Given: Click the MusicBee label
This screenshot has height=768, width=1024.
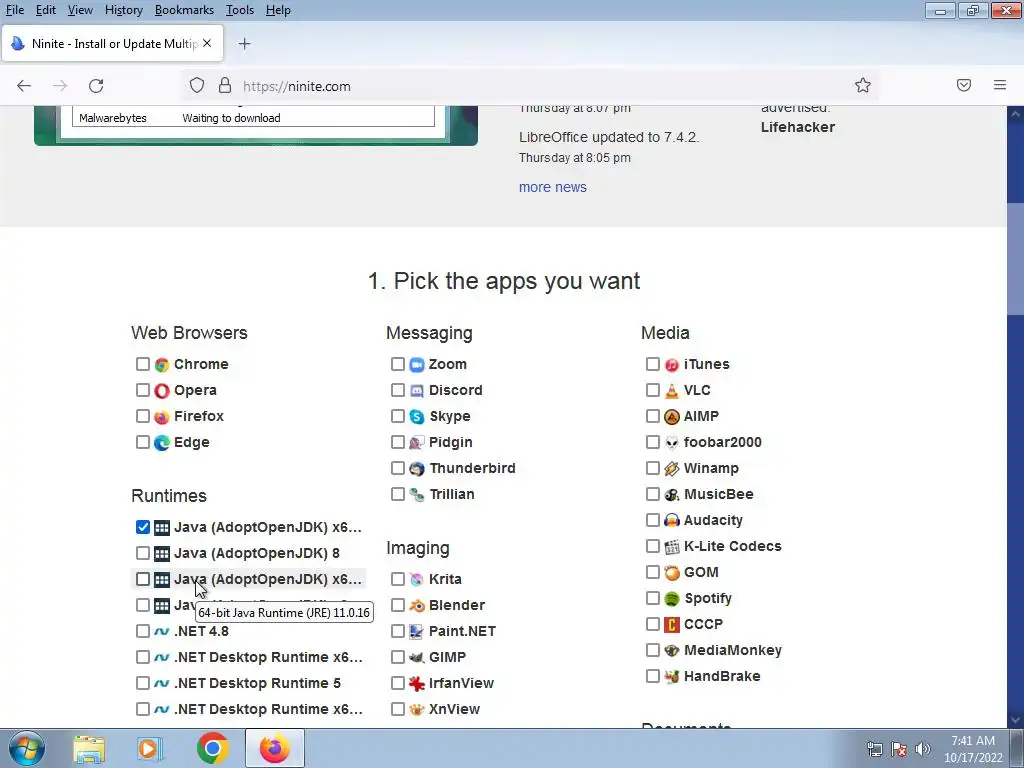Looking at the screenshot, I should point(718,494).
